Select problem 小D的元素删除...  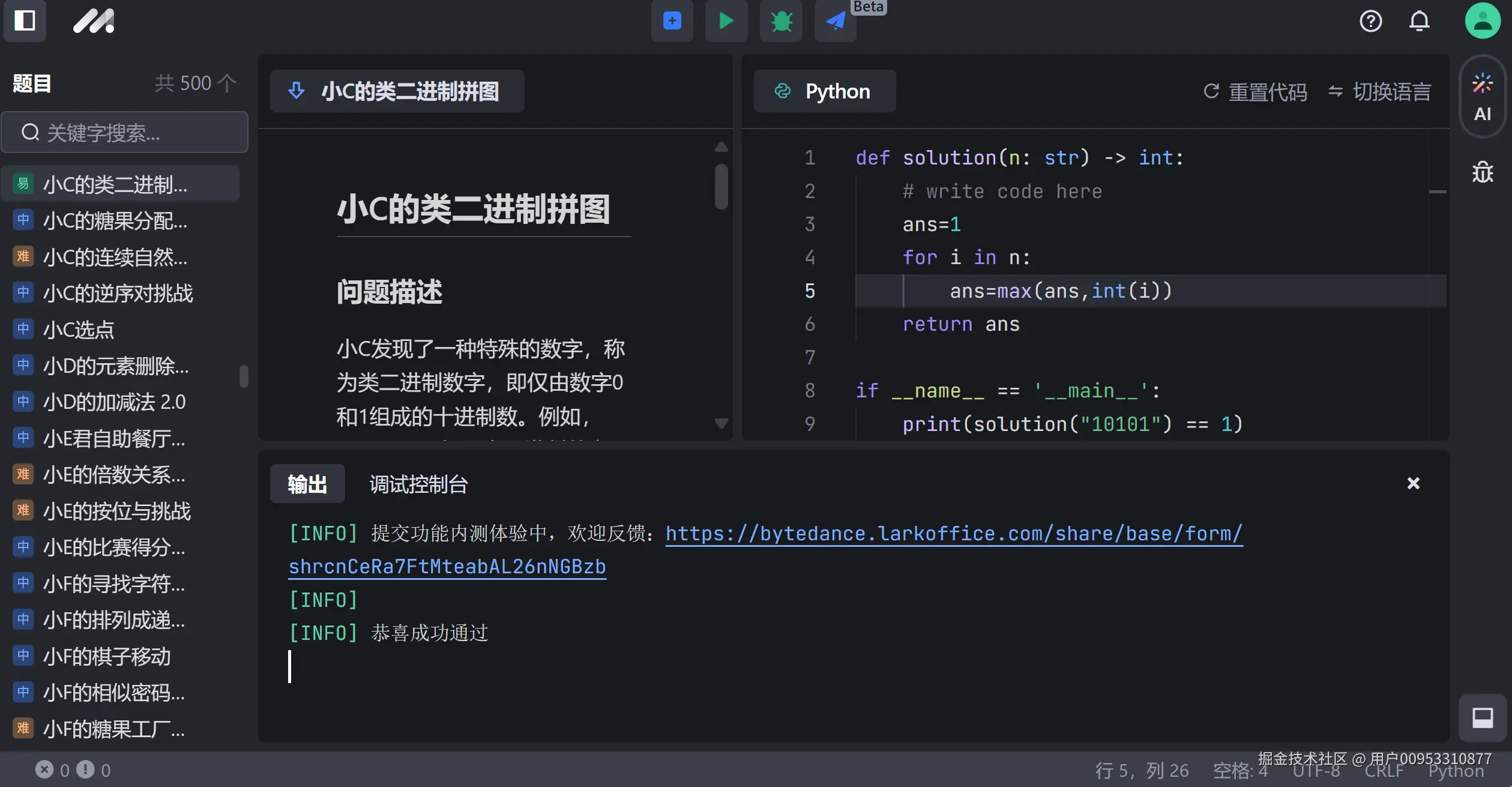120,365
